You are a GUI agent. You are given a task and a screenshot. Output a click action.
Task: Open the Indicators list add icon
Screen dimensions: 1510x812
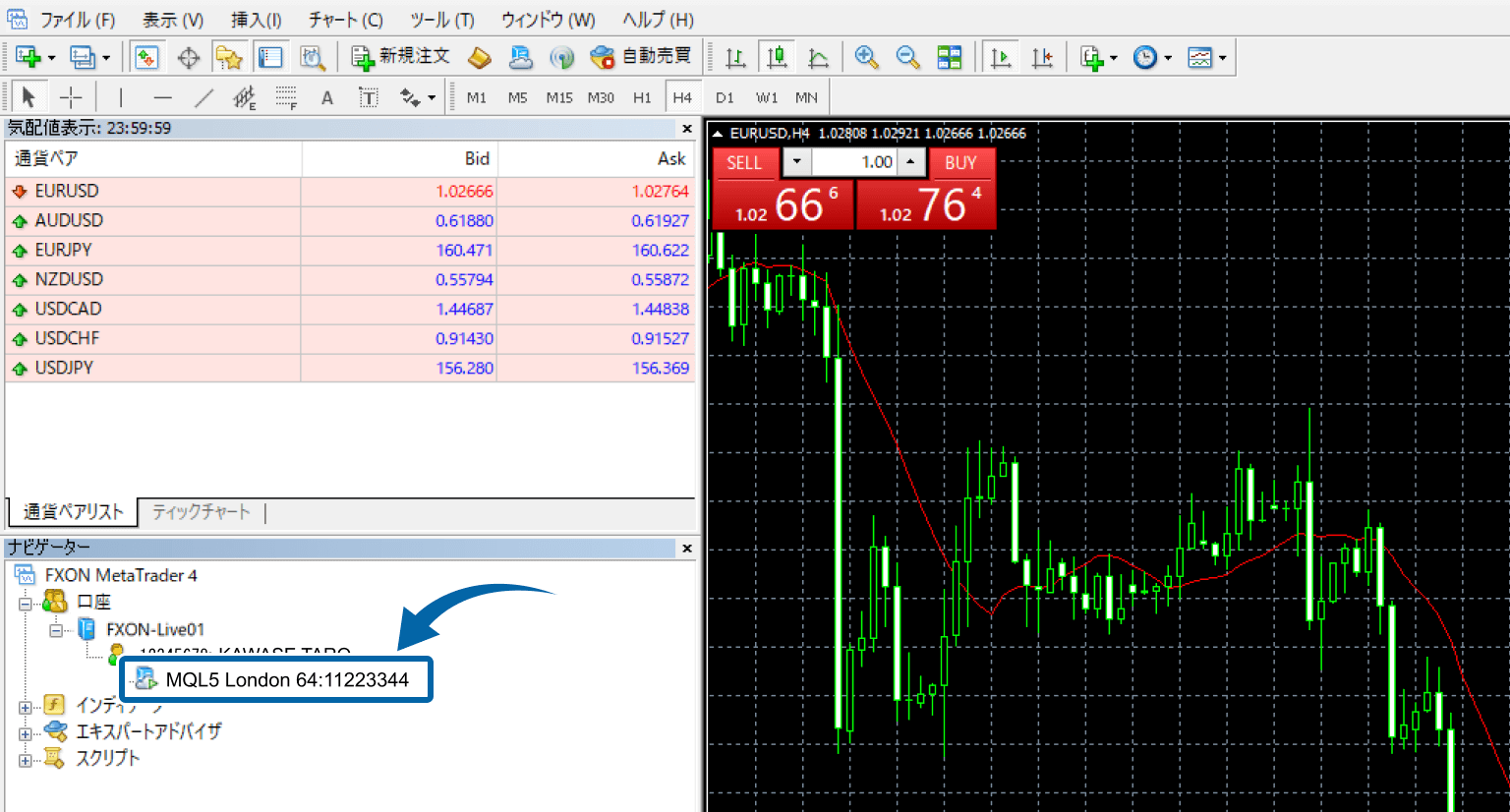[x=1091, y=58]
